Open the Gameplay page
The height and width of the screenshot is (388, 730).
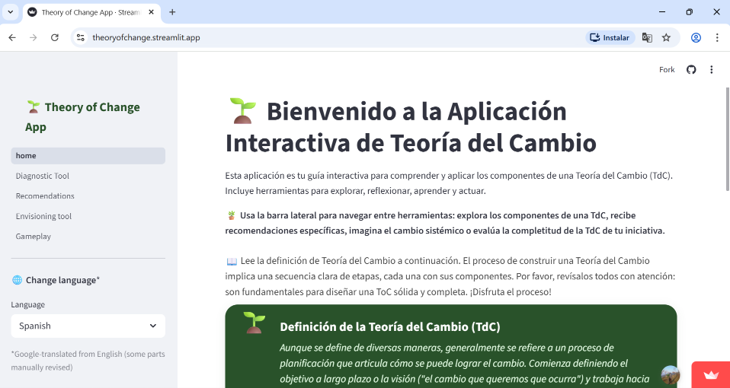[88, 236]
